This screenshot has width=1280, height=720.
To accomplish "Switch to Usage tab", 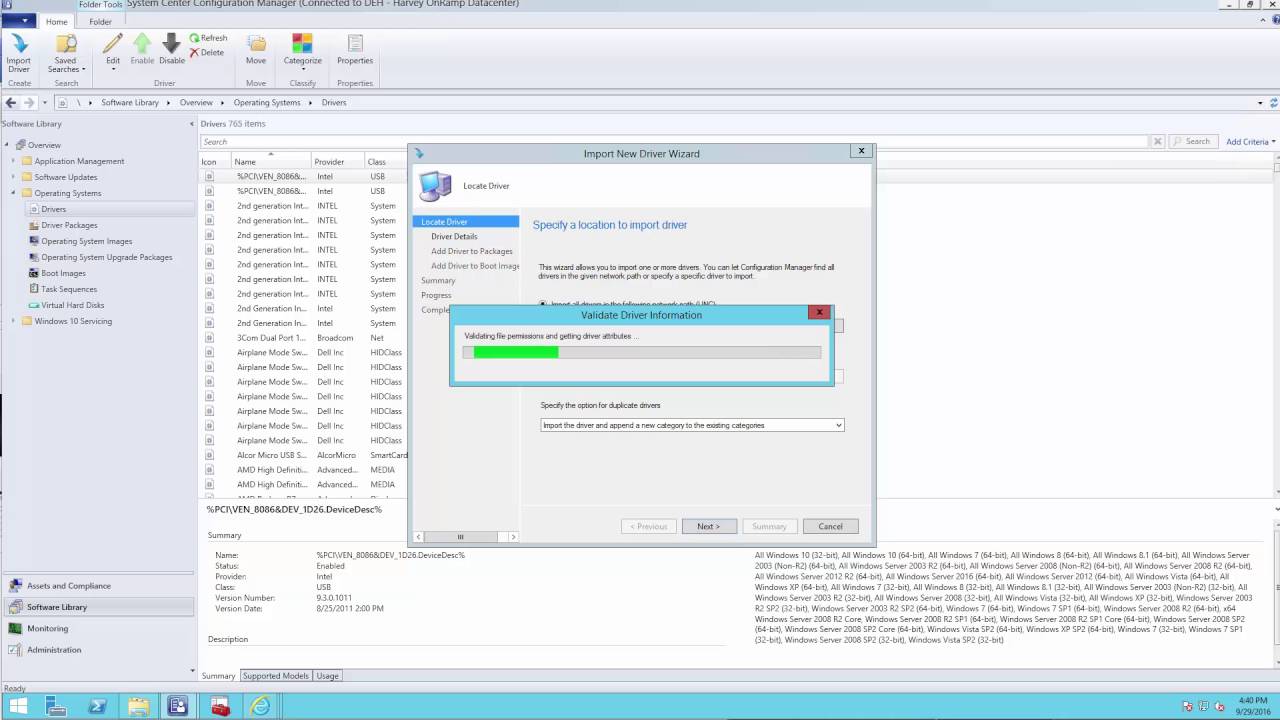I will click(x=328, y=676).
